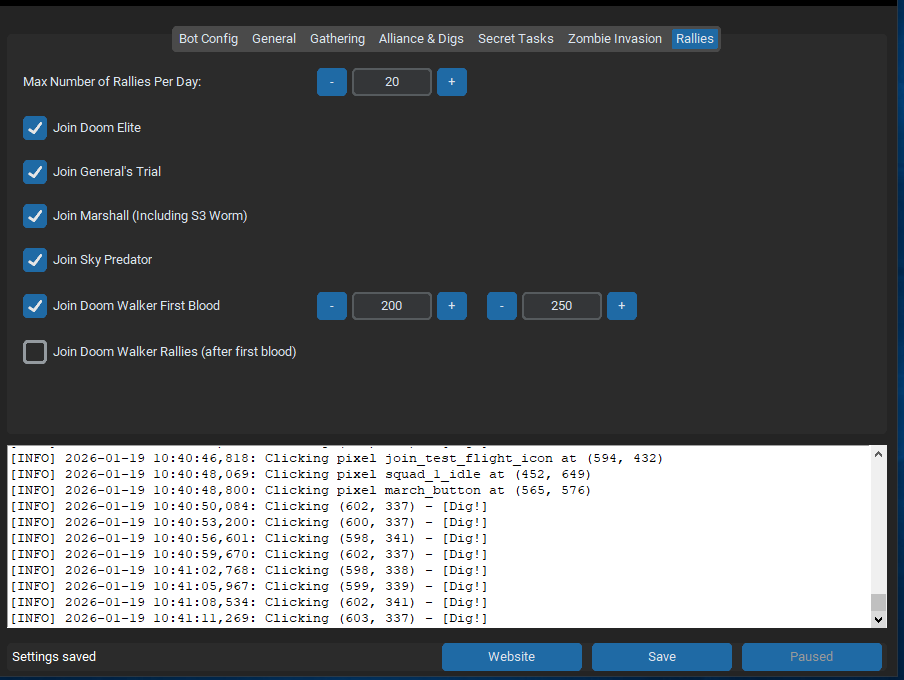Uncheck Join Sky Predator option
The image size is (904, 680).
(35, 260)
